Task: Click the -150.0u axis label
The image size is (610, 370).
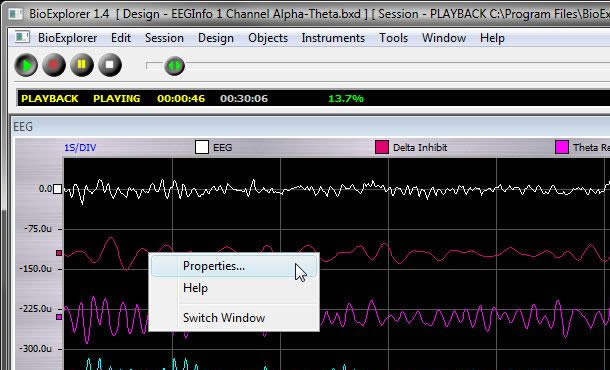Action: (x=35, y=269)
